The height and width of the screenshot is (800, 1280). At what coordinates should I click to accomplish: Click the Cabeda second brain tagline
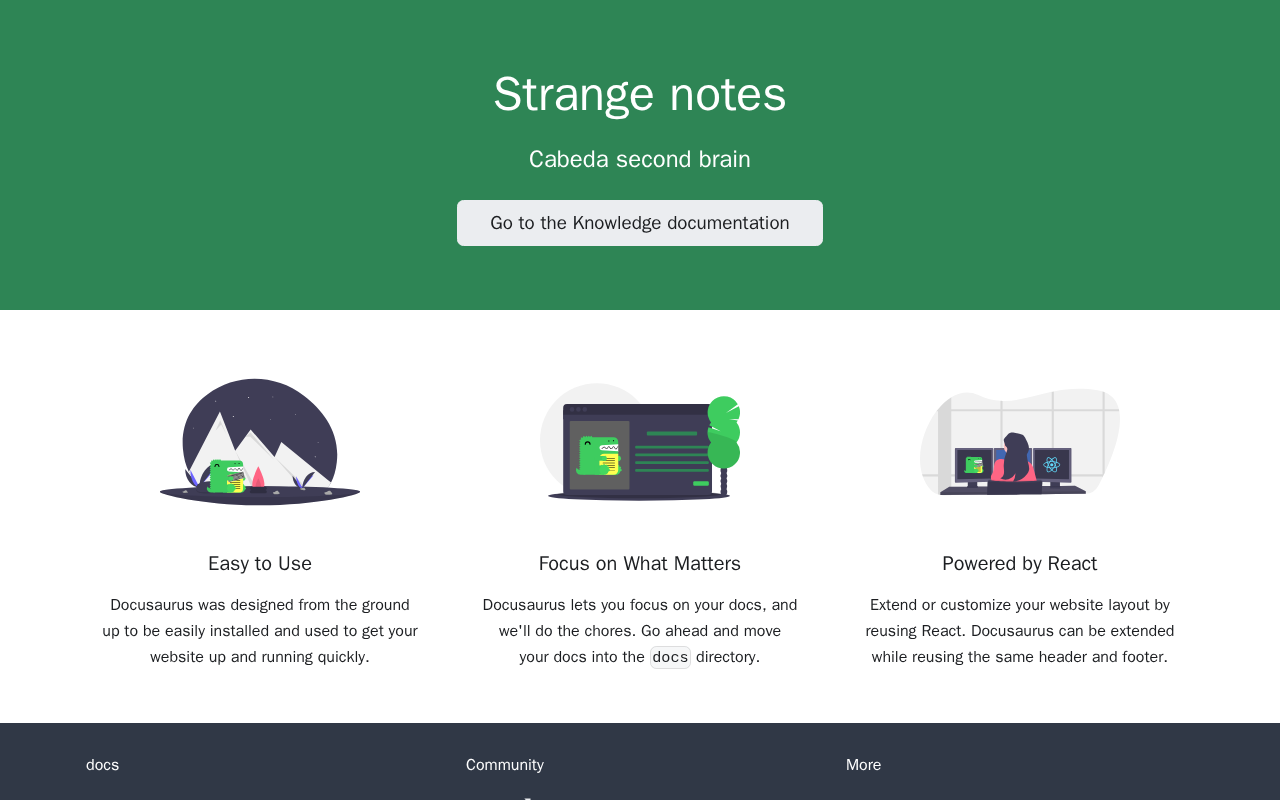[640, 159]
